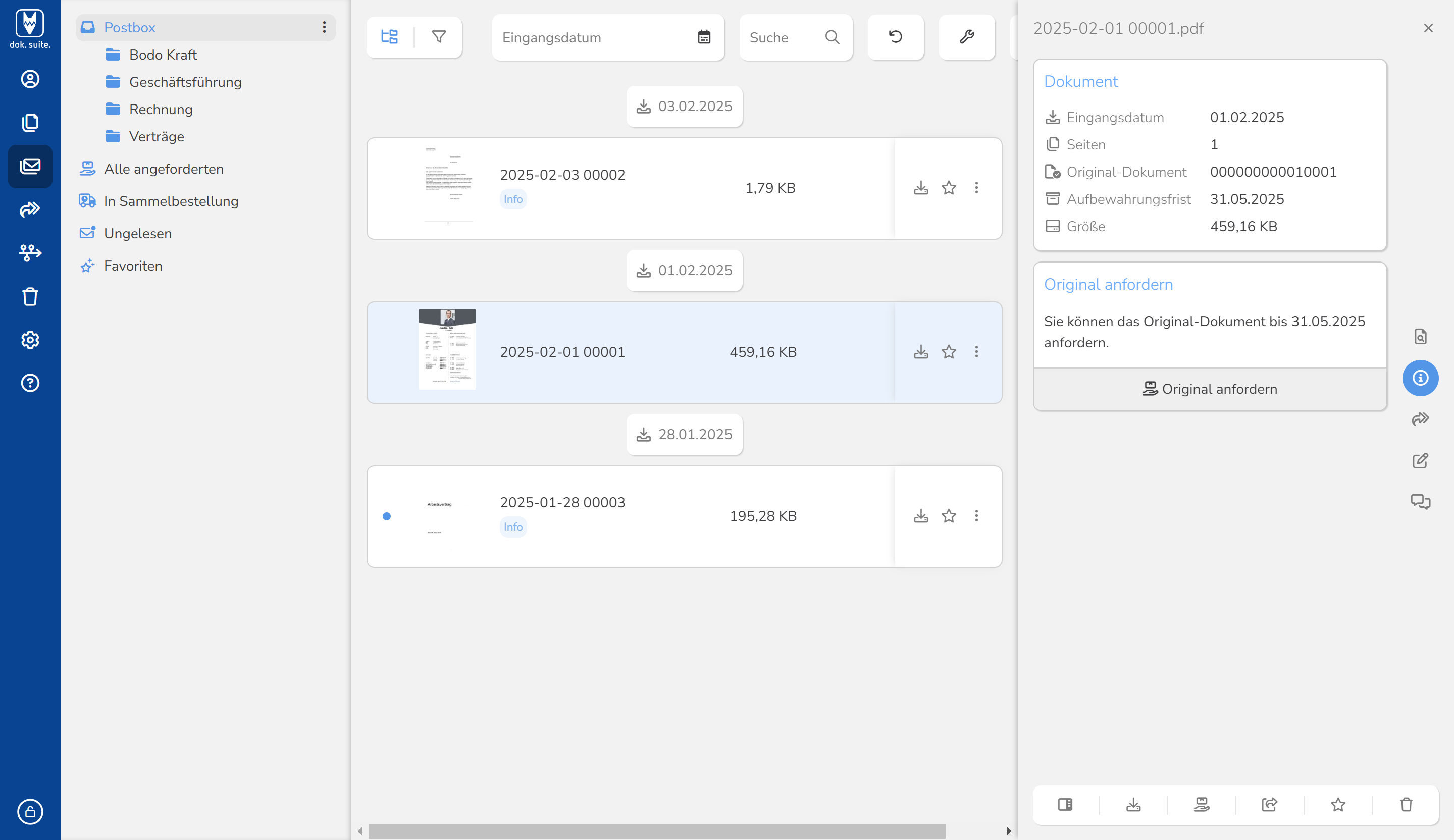The height and width of the screenshot is (840, 1454).
Task: Star document 2025-01-28 00003 as favorite
Action: pos(949,516)
